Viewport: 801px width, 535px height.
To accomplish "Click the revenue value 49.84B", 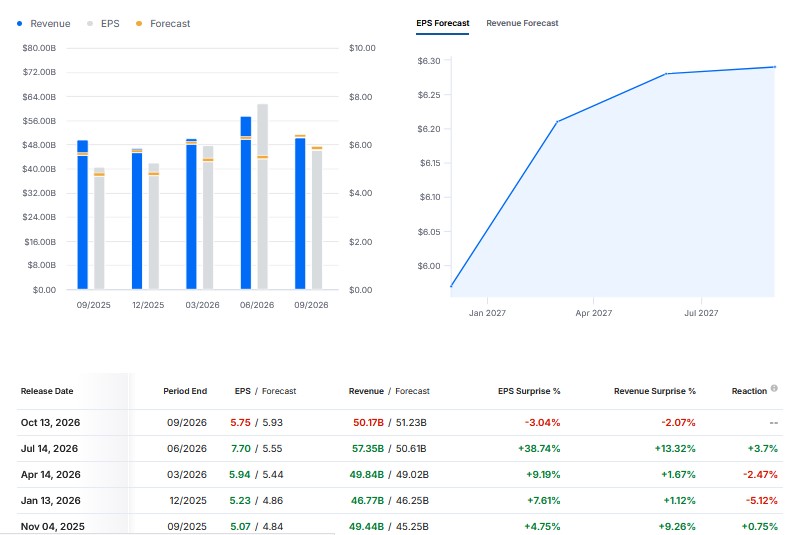I will coord(367,475).
